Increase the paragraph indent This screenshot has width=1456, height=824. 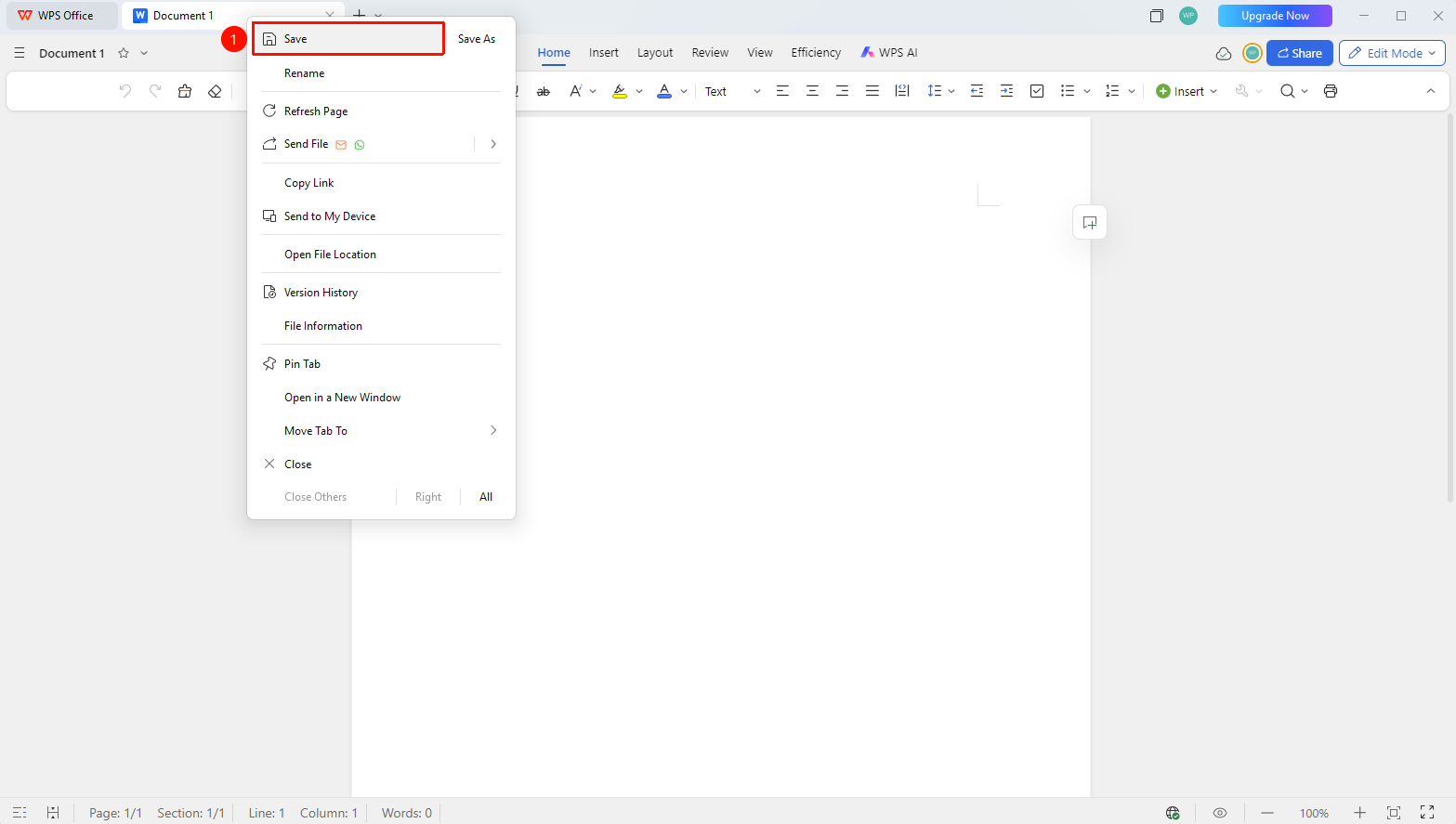pos(1006,91)
